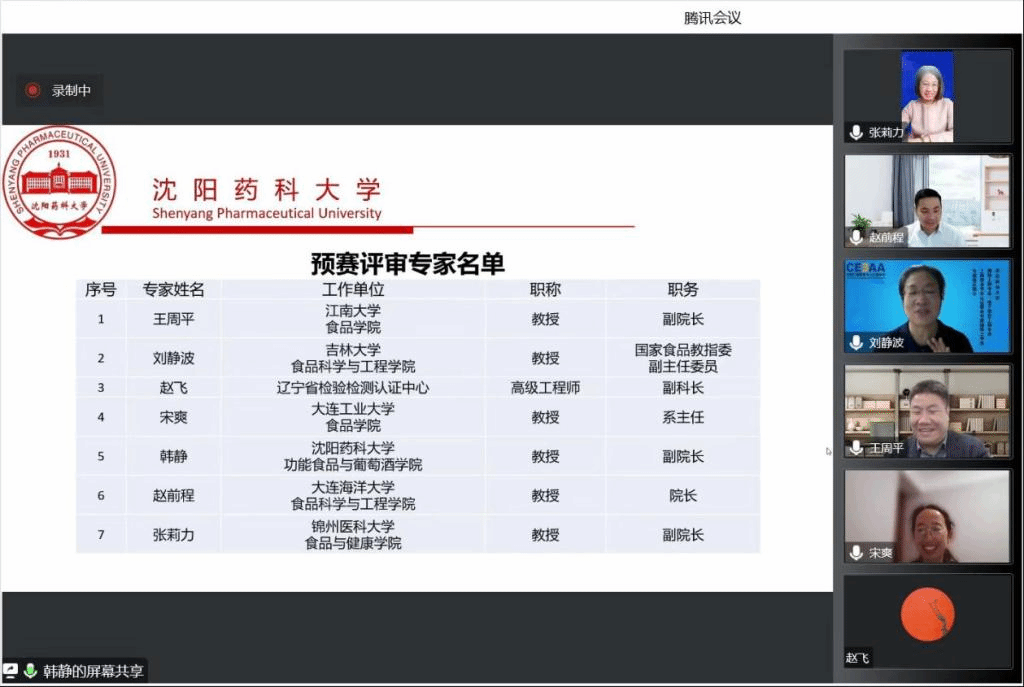
Task: Click the microphone icon beside 张莉力
Action: pos(856,132)
